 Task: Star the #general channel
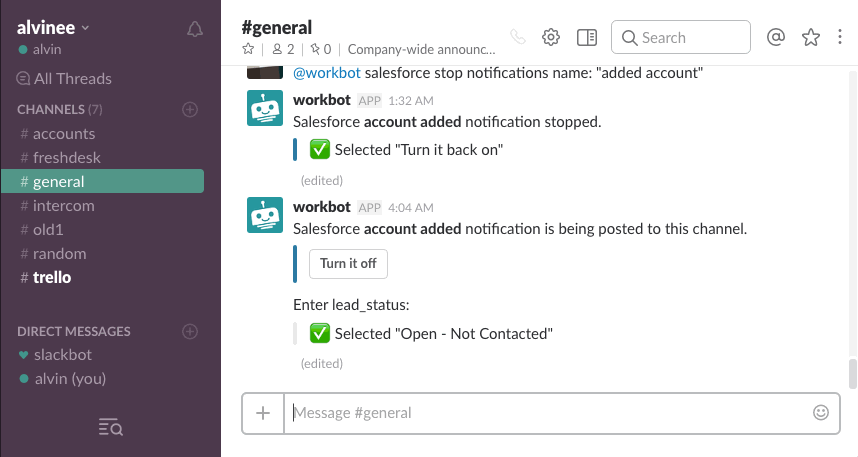click(248, 48)
